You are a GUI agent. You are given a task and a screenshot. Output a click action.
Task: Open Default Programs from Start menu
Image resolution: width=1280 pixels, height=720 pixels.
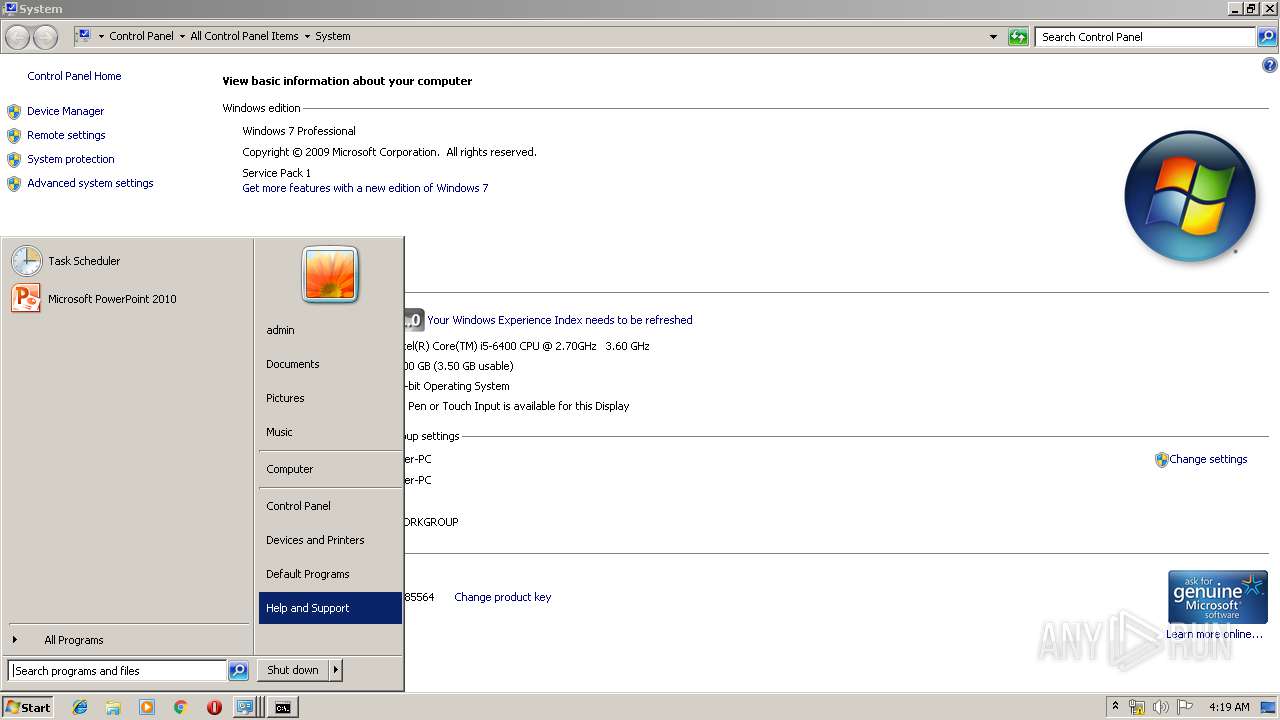[x=330, y=574]
